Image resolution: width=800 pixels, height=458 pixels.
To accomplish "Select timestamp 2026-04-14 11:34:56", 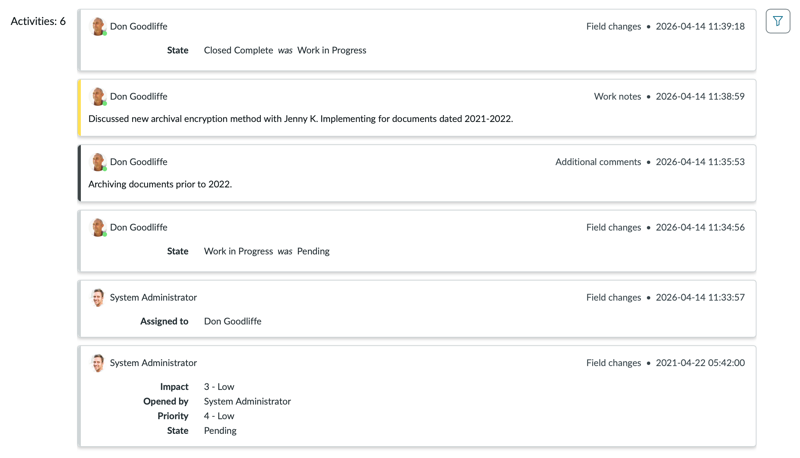I will pos(700,227).
